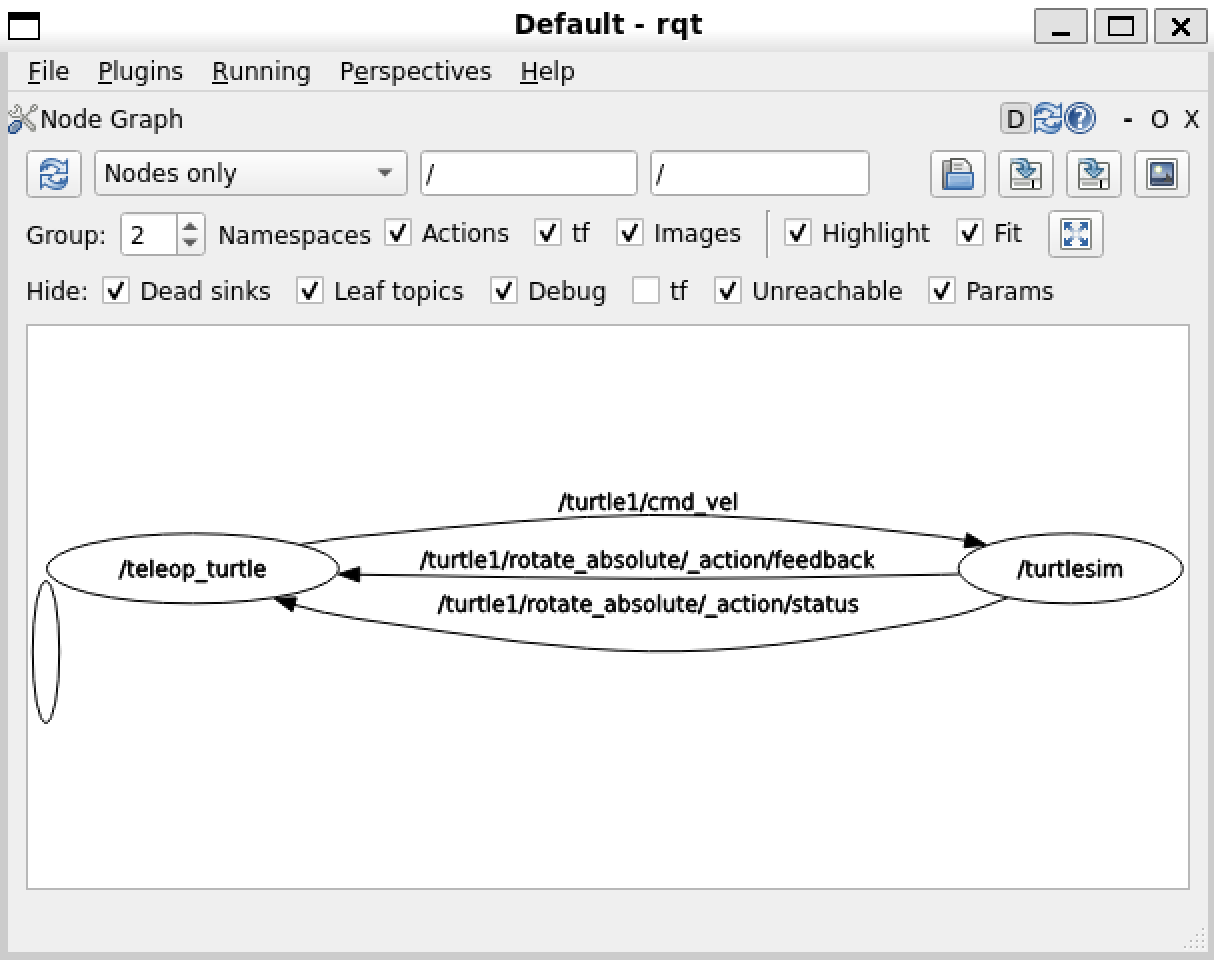Click the fit-to-view zoom icon

1075,233
